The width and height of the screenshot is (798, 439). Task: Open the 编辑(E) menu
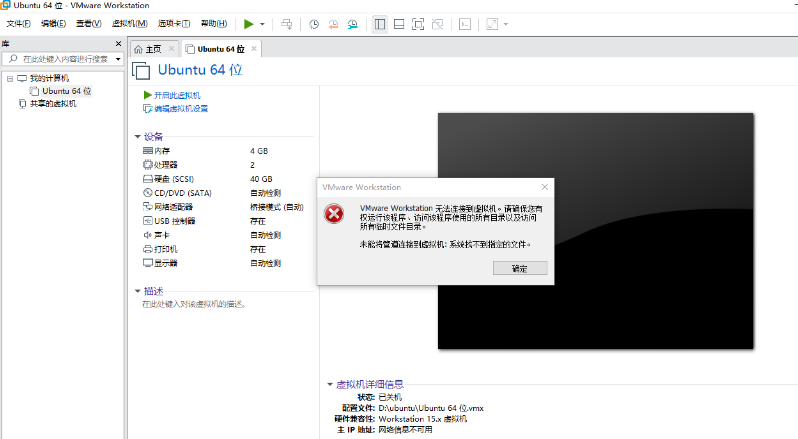click(x=53, y=23)
